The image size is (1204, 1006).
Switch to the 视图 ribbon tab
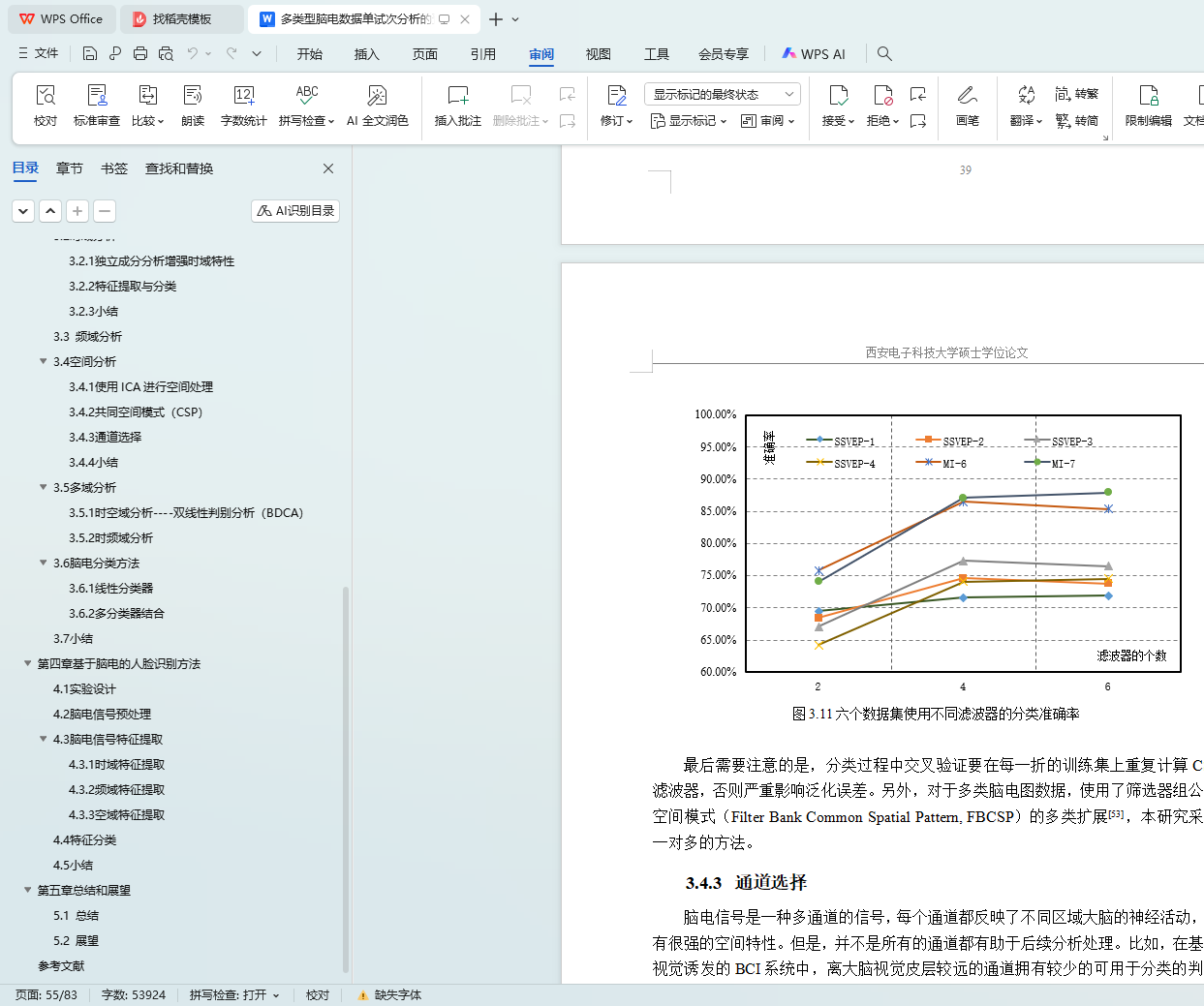tap(599, 54)
